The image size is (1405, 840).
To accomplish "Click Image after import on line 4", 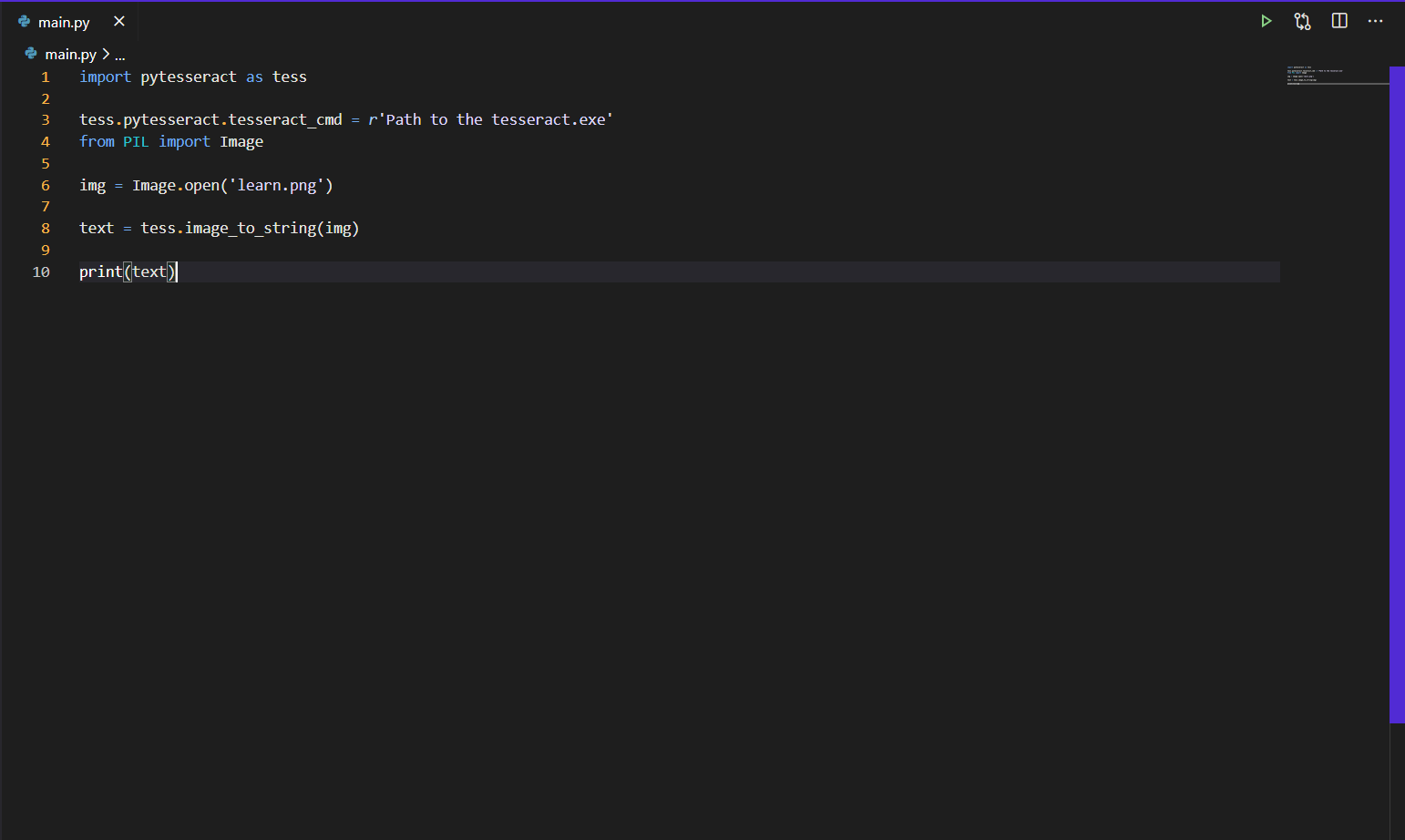I will 241,142.
